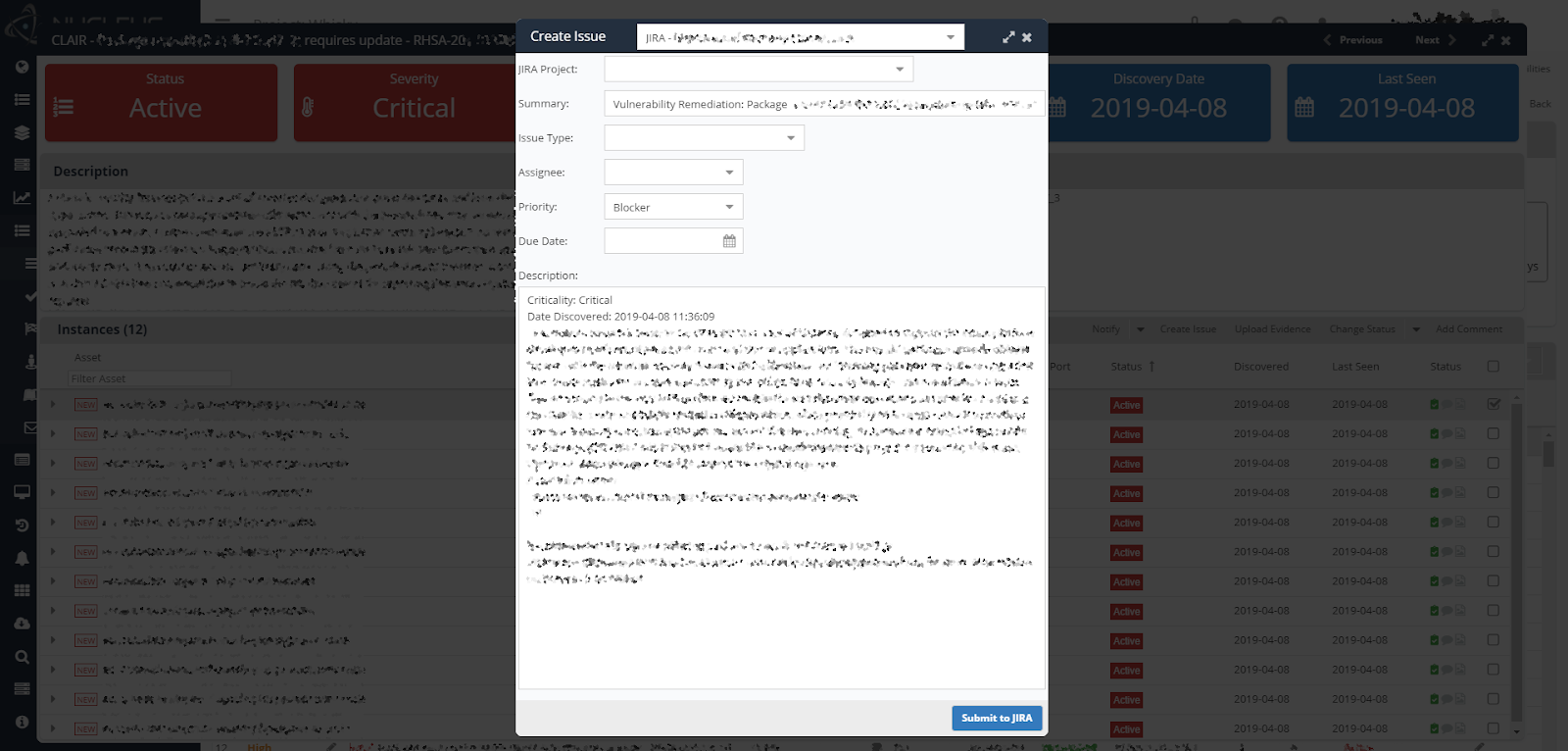This screenshot has height=751, width=1568.
Task: Click the Severity Critical card
Action: [x=404, y=103]
